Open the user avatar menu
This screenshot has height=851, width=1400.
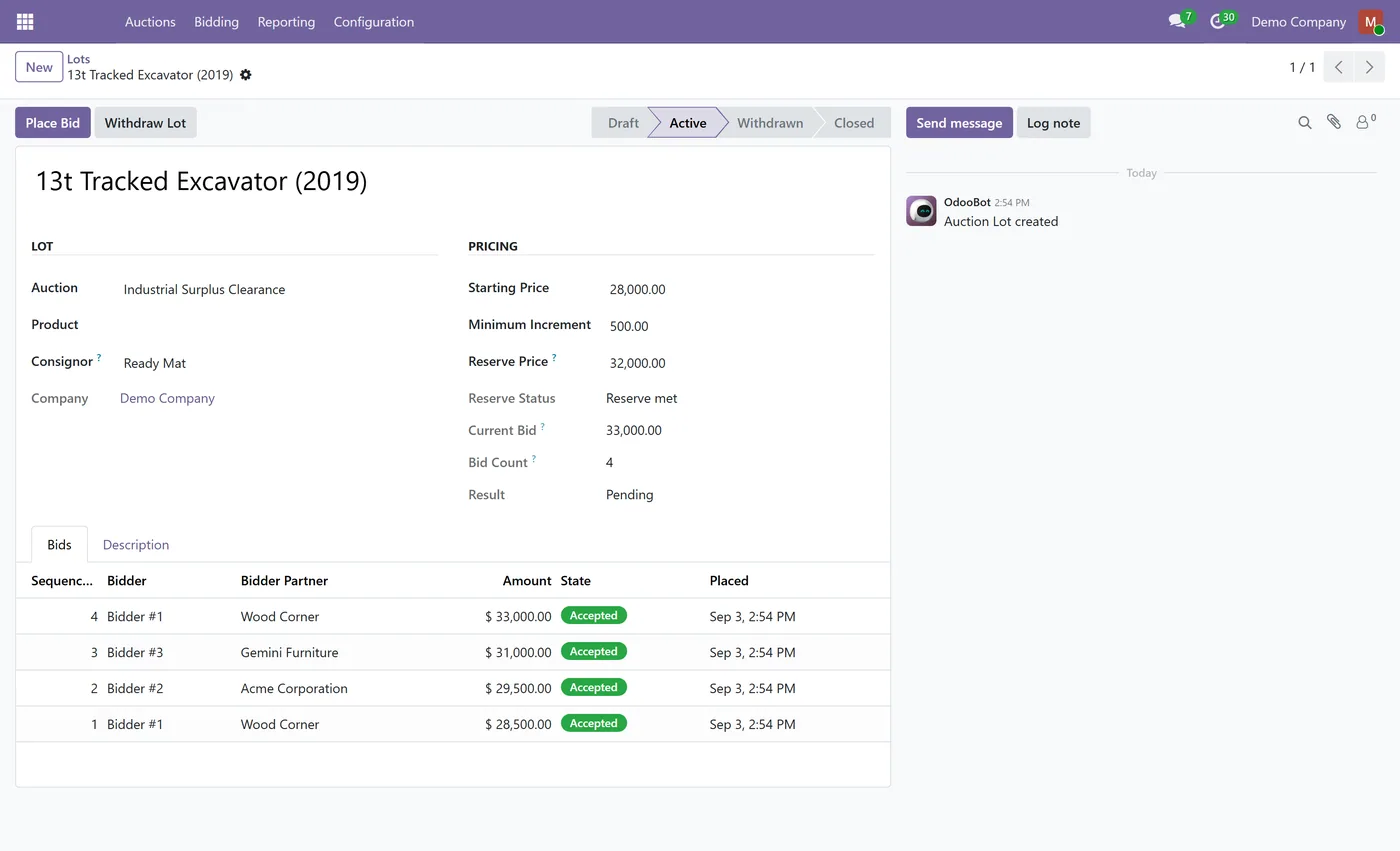[1370, 21]
